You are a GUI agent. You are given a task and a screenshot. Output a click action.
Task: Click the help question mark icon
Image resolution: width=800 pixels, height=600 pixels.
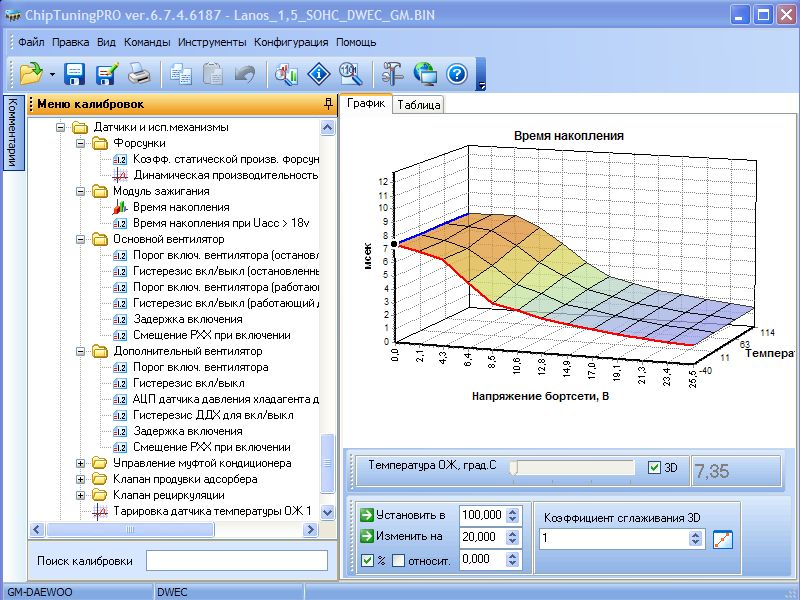tap(457, 73)
